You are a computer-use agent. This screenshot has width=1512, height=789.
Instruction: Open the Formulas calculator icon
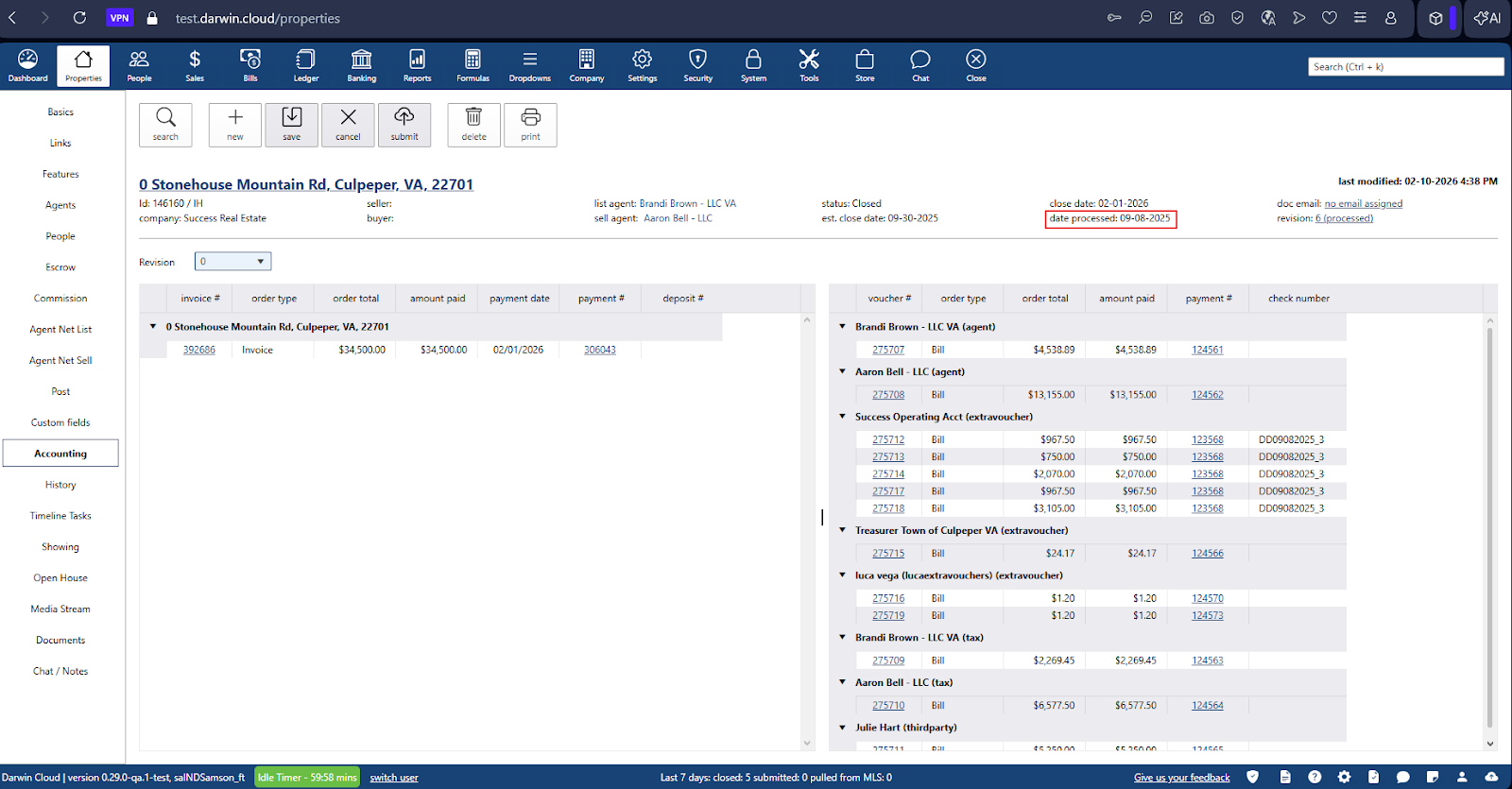[472, 65]
